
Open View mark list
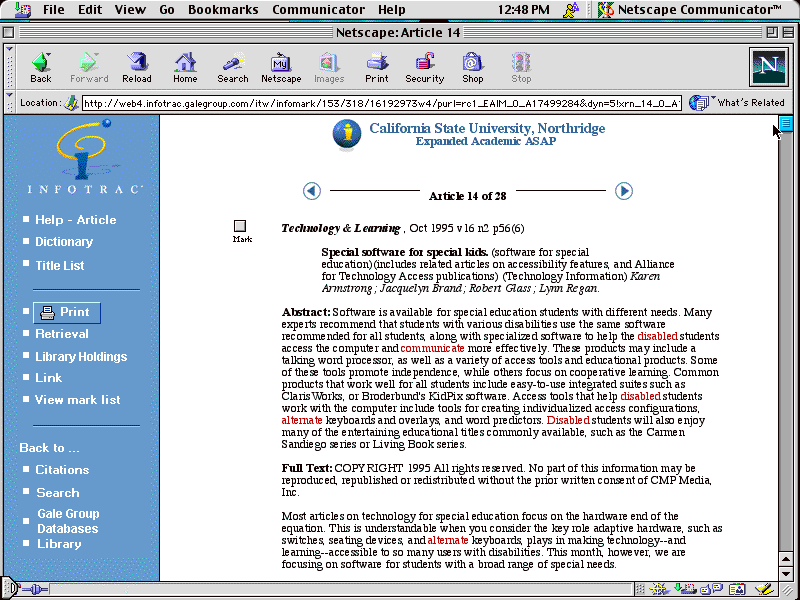[78, 400]
